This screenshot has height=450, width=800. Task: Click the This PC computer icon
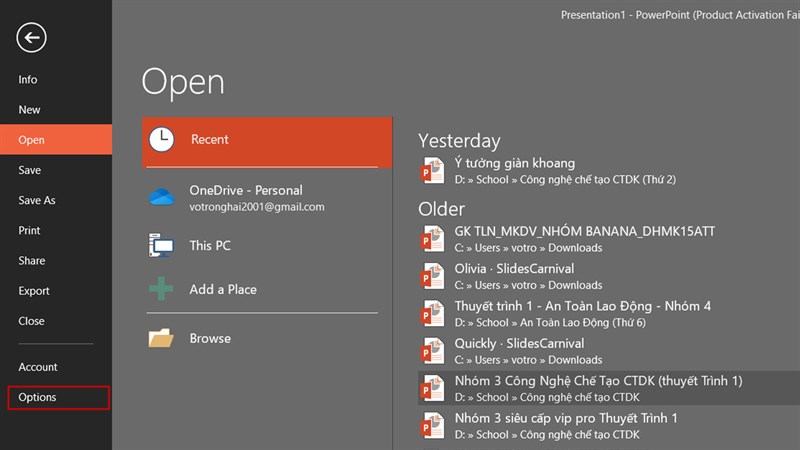(x=161, y=245)
